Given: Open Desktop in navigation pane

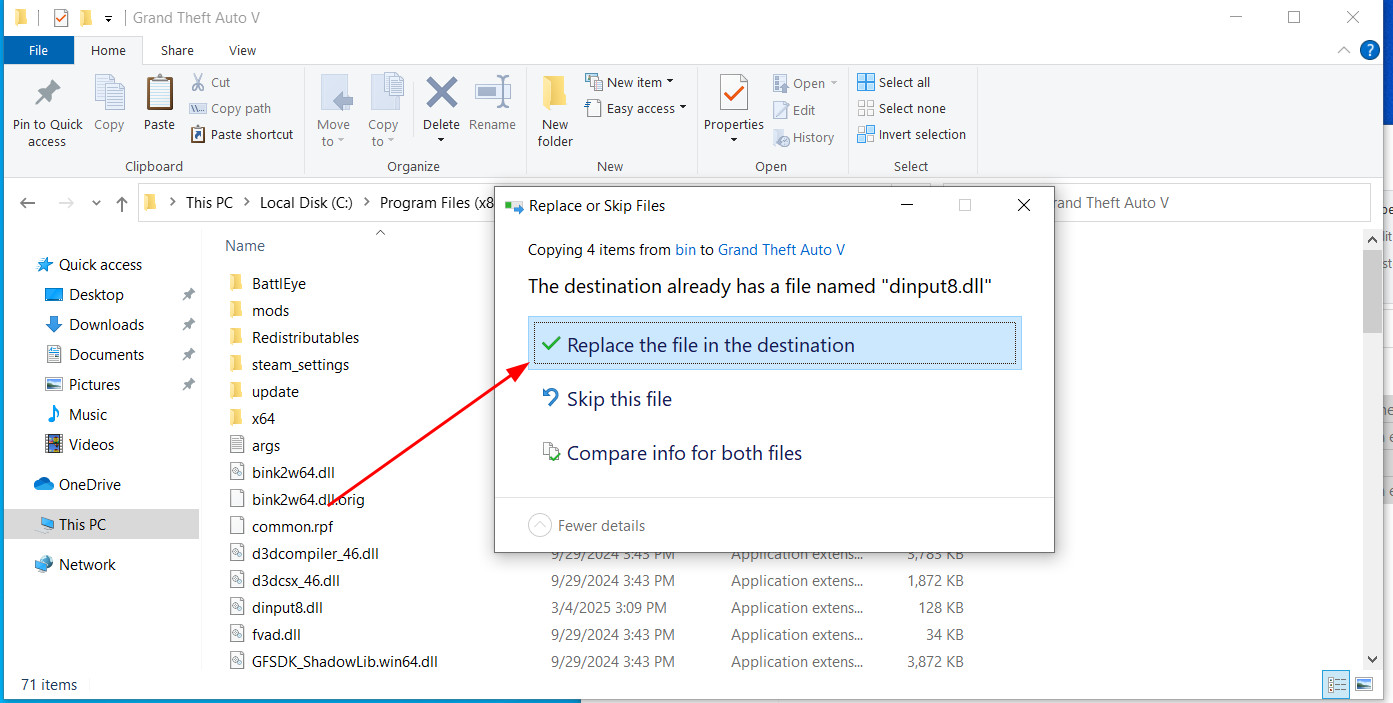Looking at the screenshot, I should (96, 294).
